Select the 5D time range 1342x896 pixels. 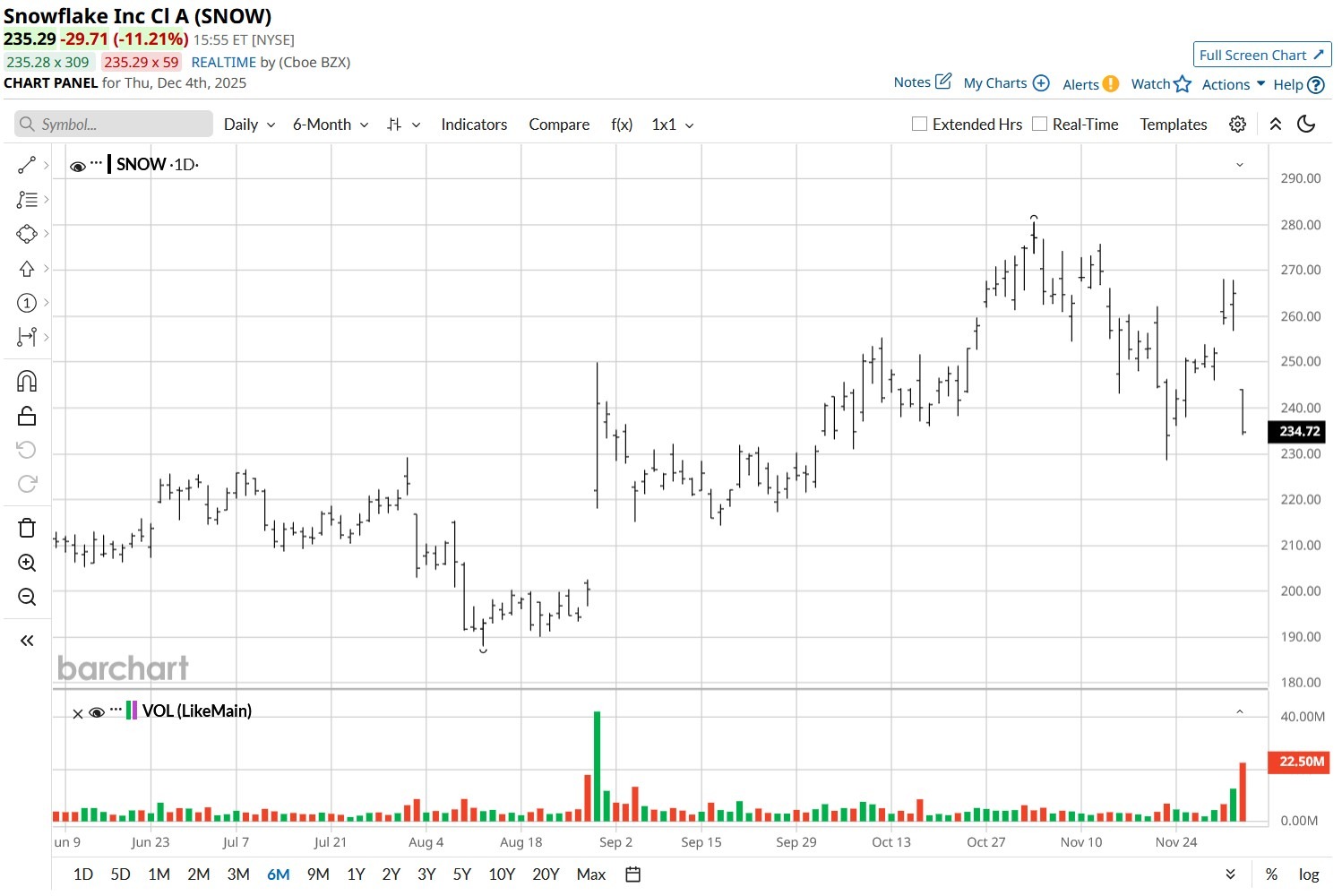click(x=120, y=874)
